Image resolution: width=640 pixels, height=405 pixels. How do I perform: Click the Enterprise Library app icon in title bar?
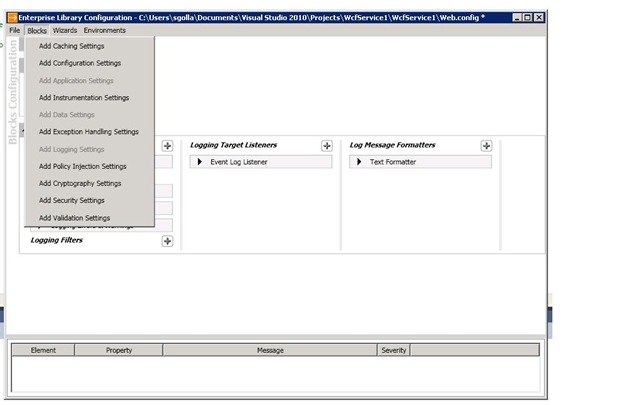pos(13,18)
